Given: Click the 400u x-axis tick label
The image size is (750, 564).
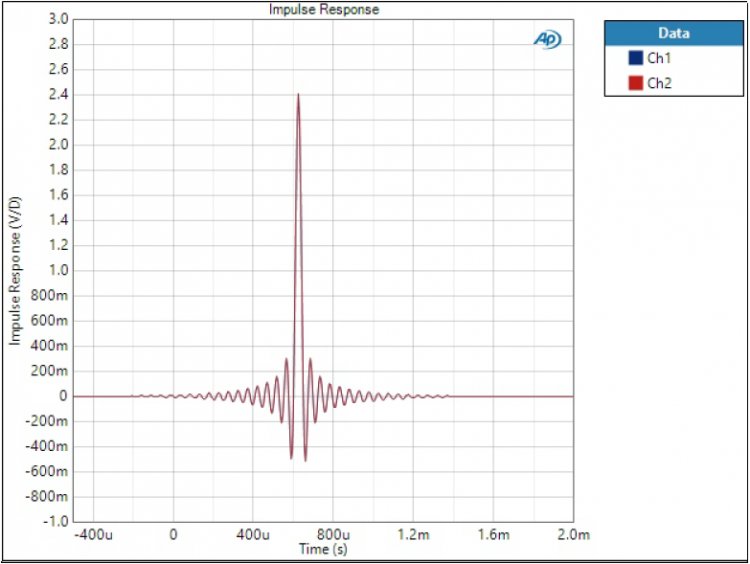Looking at the screenshot, I should (x=253, y=534).
